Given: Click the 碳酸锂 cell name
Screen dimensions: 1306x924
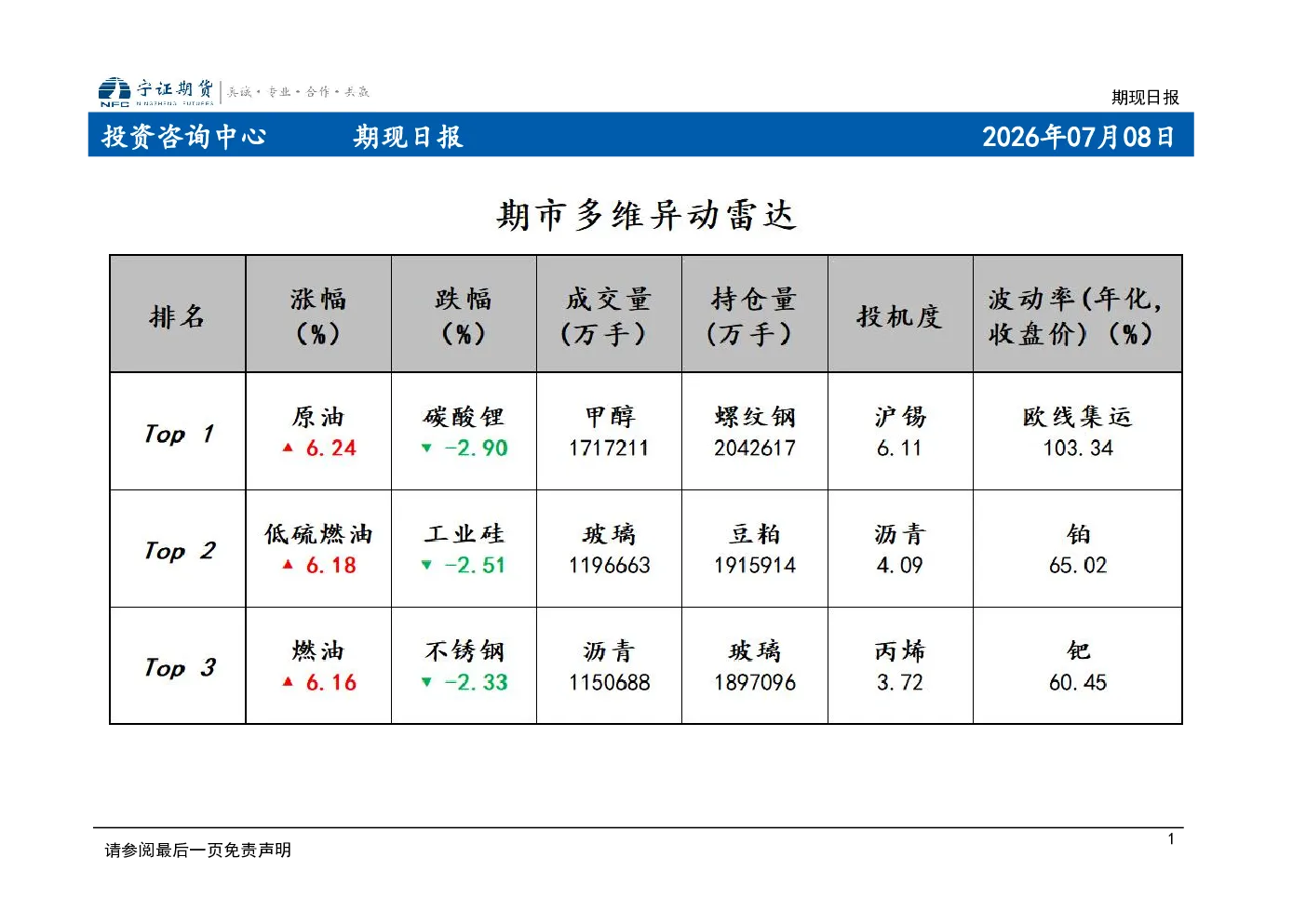Looking at the screenshot, I should pyautogui.click(x=464, y=416).
